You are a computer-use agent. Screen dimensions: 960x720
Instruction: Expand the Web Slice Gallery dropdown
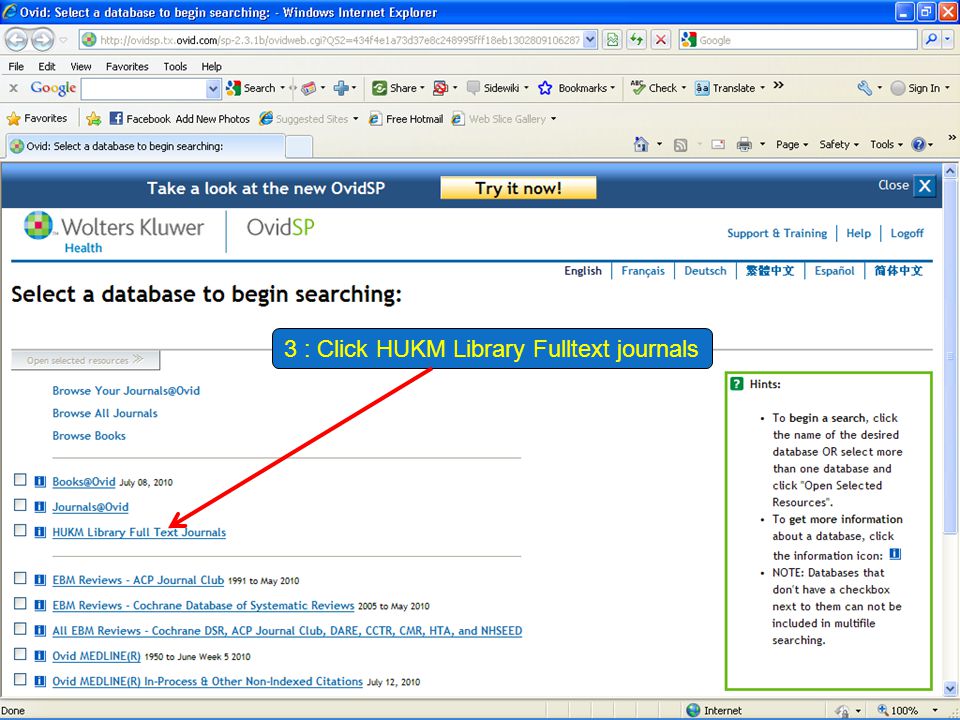click(553, 119)
